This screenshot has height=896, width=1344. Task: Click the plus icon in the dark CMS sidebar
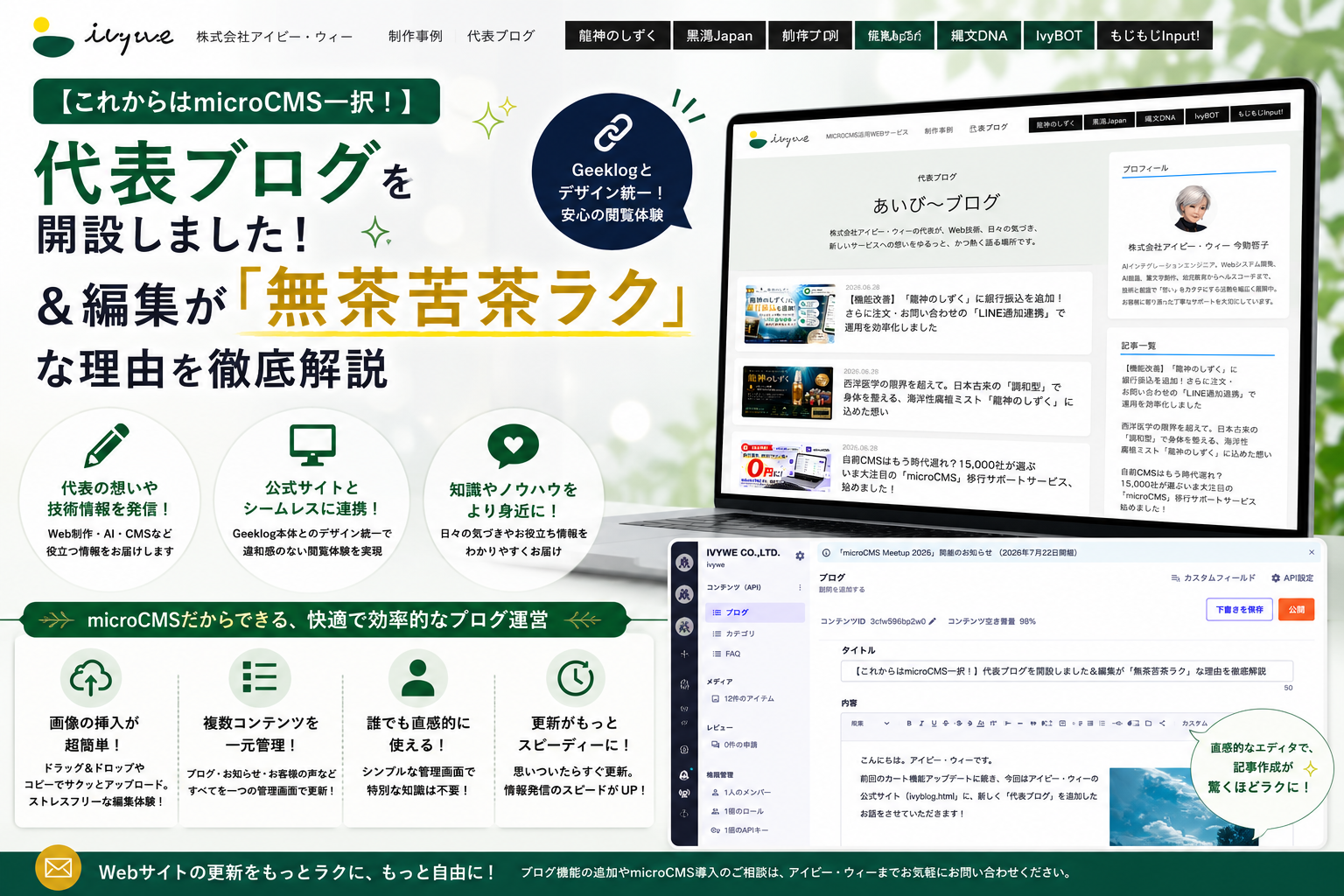[x=684, y=654]
